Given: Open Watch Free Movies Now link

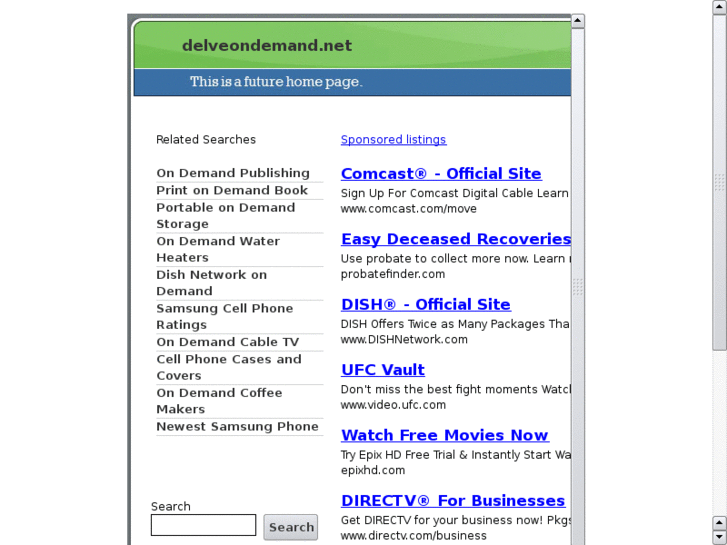Looking at the screenshot, I should 445,435.
